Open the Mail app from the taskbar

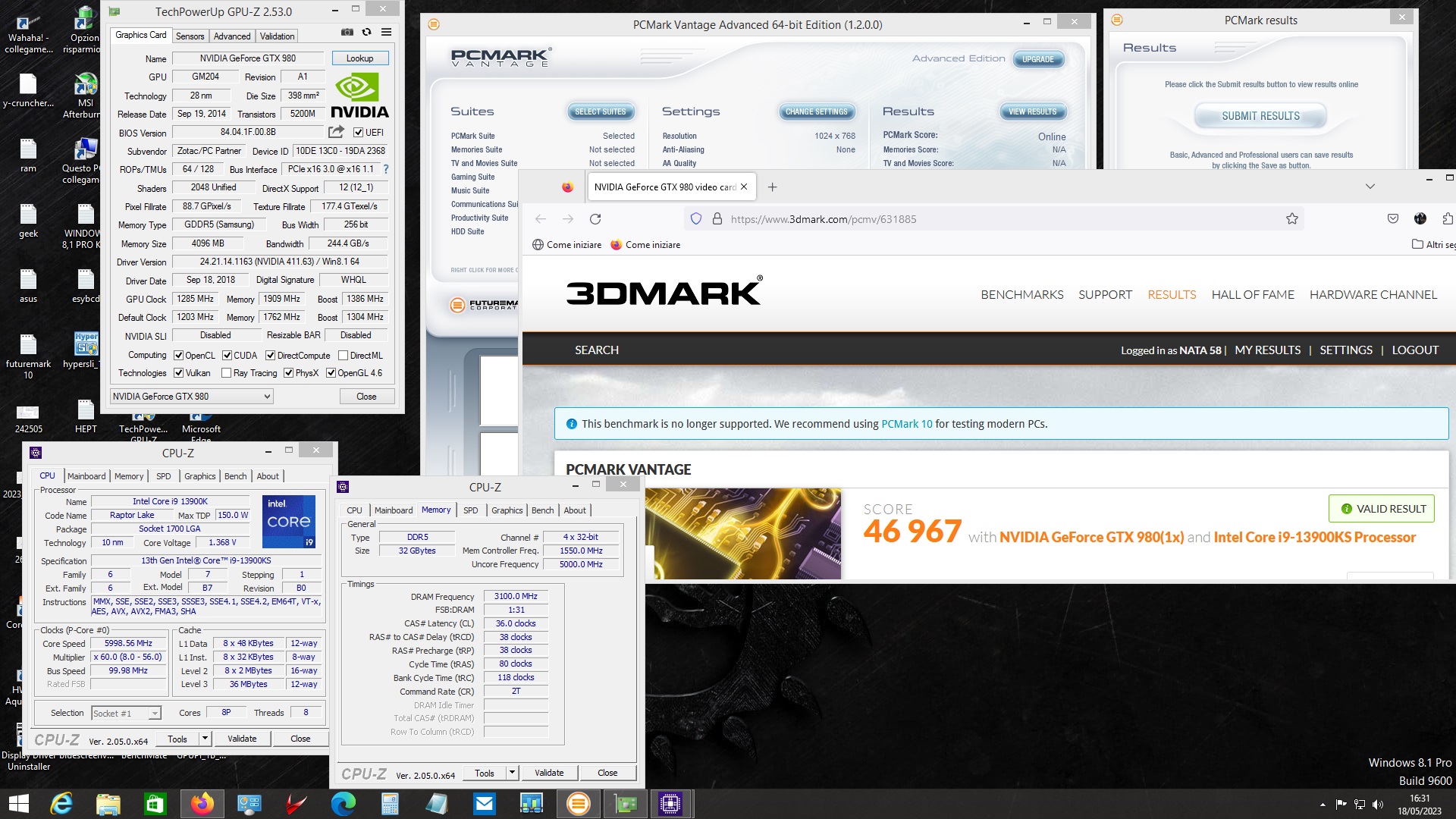point(485,804)
